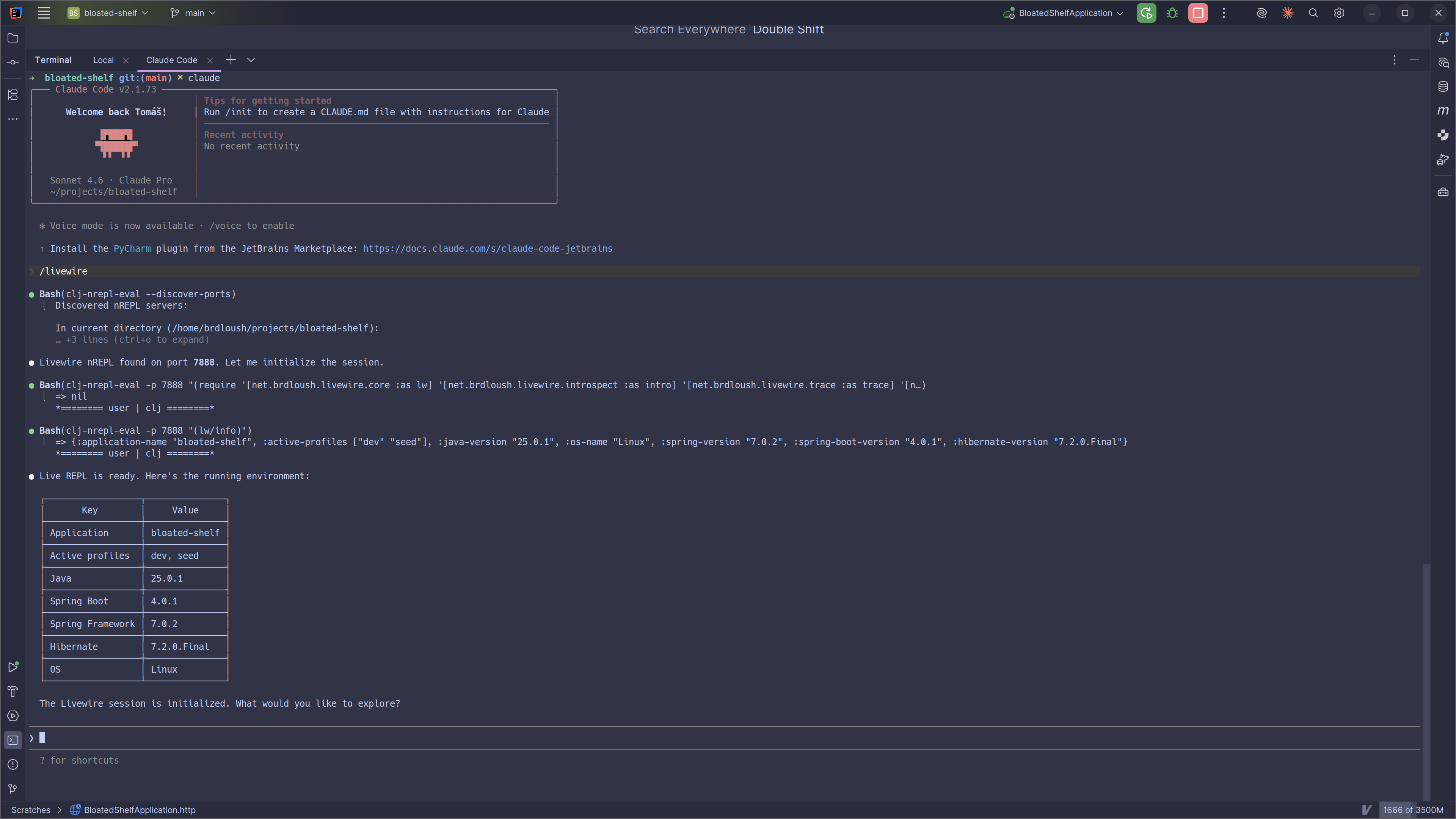Click the Claude pixel mascot image

pos(116,143)
